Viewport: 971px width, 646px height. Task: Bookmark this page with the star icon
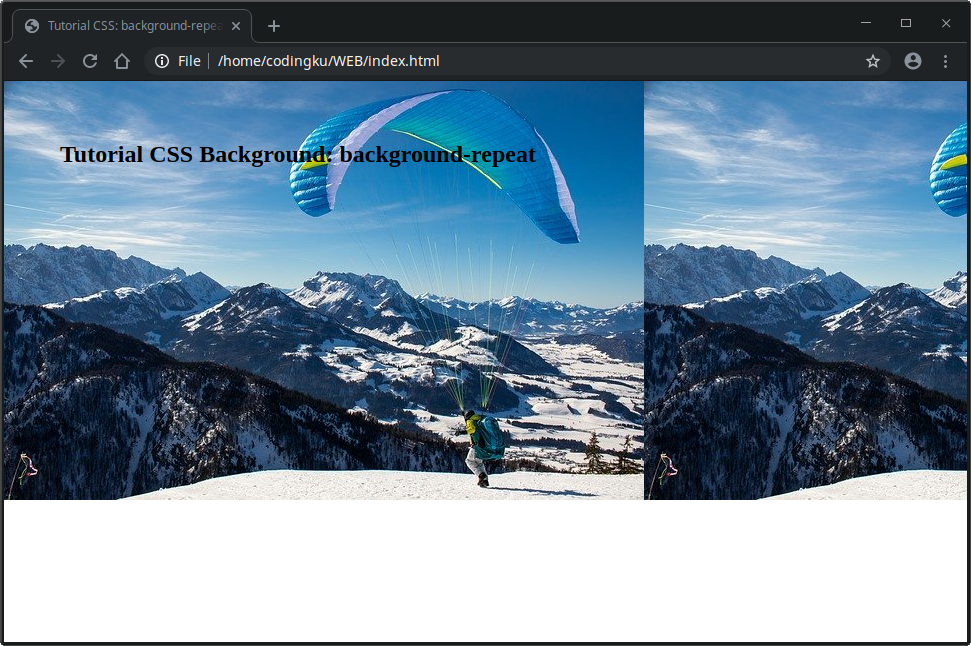(873, 61)
